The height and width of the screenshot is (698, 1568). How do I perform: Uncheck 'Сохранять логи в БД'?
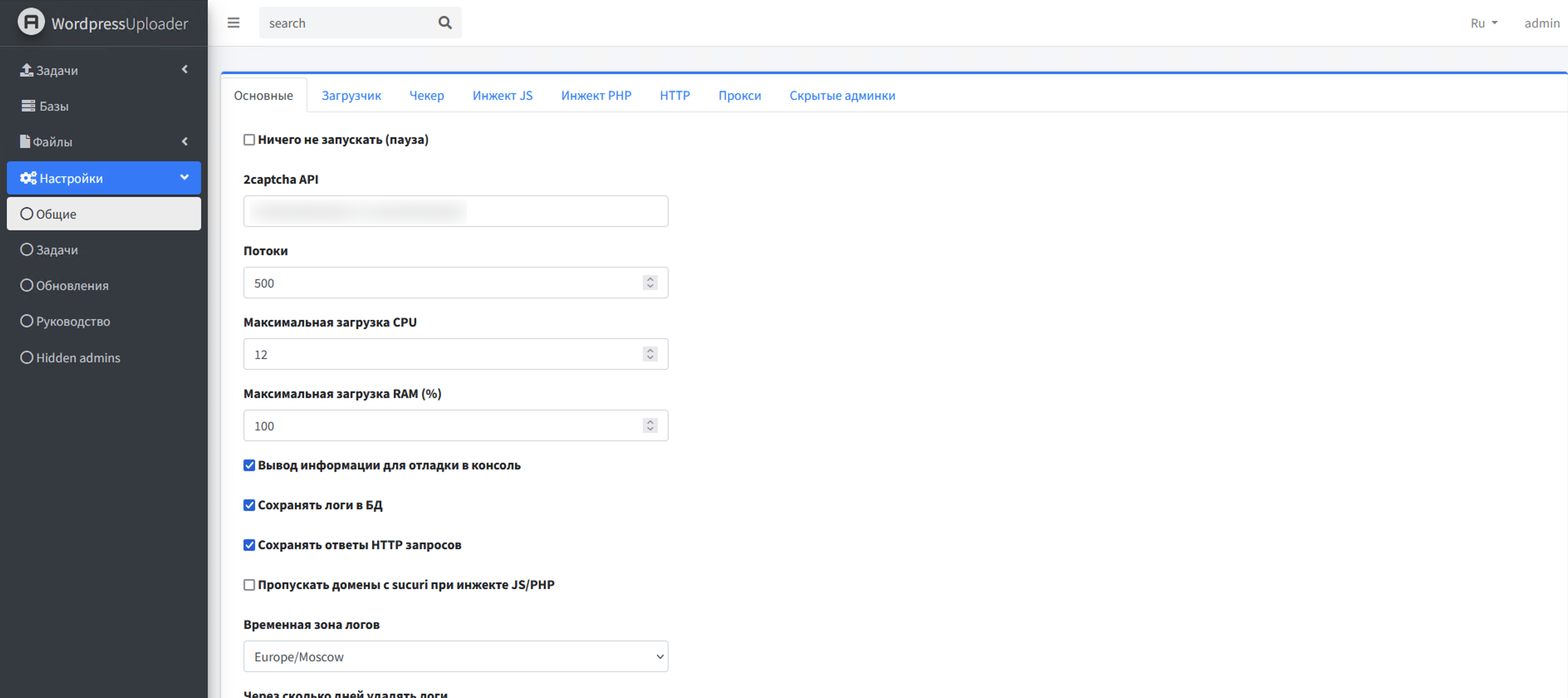(x=249, y=505)
